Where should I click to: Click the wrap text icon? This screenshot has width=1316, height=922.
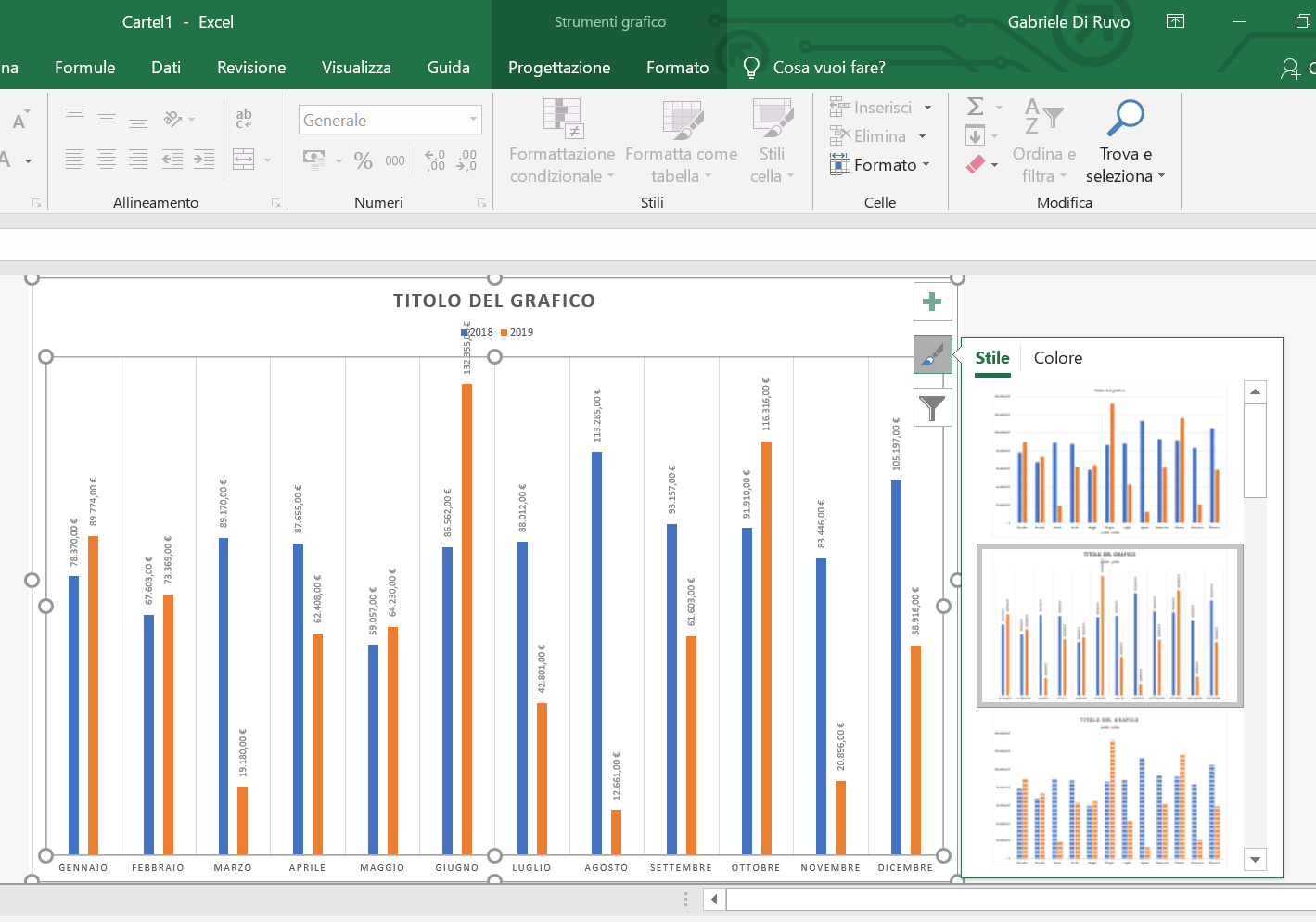[244, 118]
